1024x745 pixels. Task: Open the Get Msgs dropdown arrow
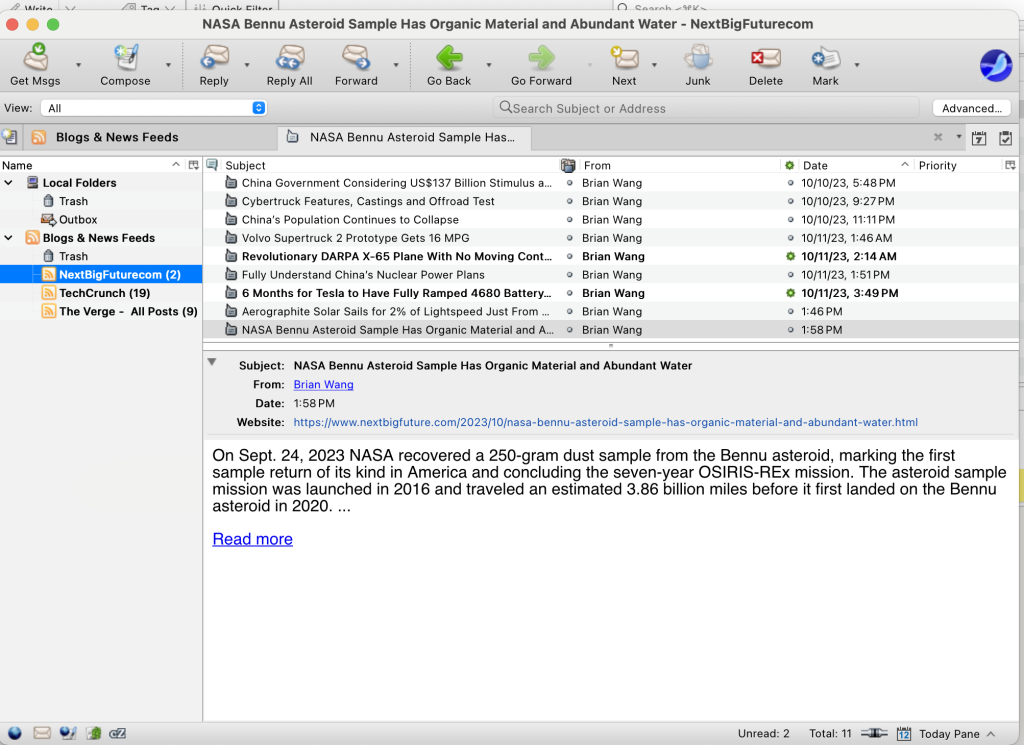click(x=78, y=65)
